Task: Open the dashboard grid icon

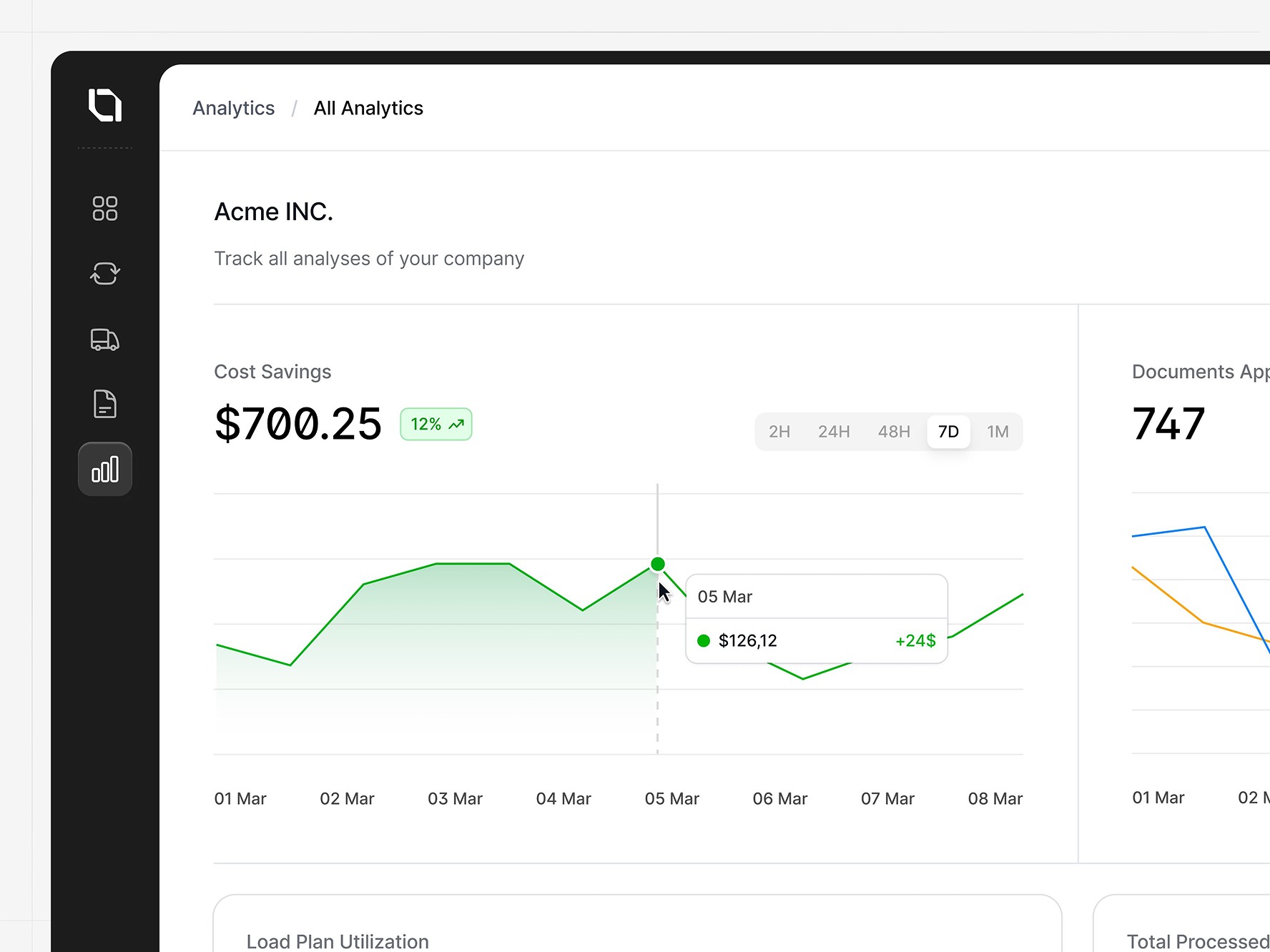Action: point(105,209)
